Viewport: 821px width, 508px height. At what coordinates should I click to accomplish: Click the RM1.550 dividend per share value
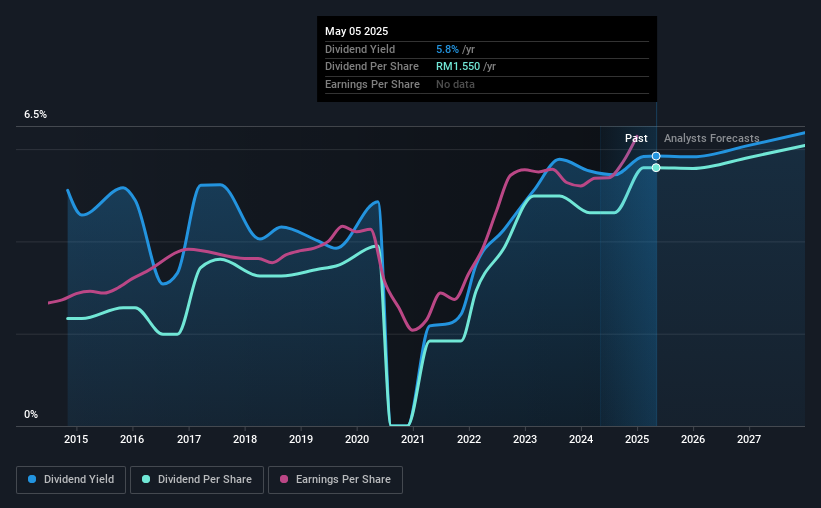point(458,67)
